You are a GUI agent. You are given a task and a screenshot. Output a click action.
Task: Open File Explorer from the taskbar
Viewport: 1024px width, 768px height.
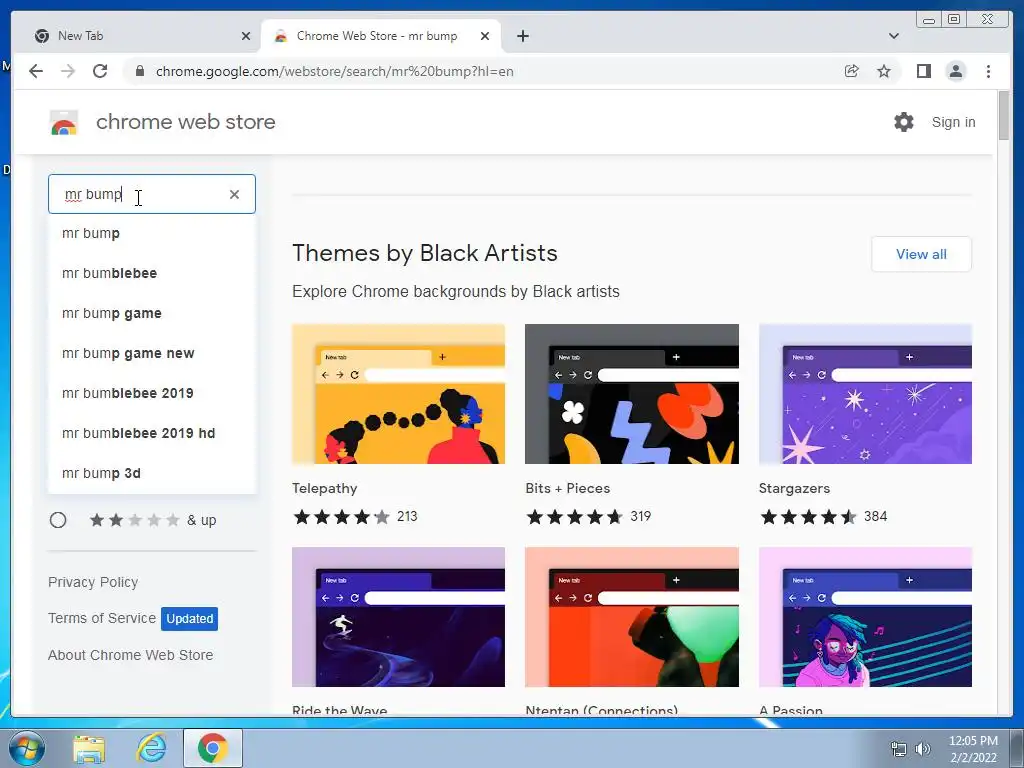pos(89,748)
